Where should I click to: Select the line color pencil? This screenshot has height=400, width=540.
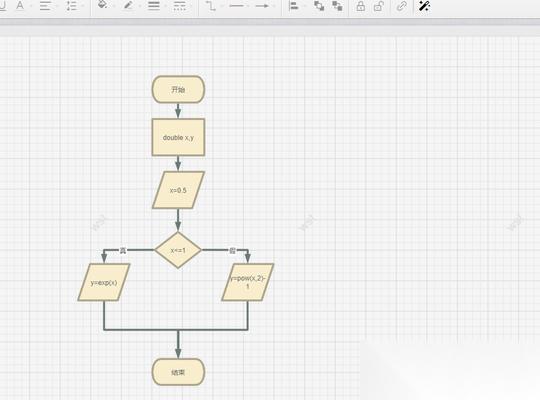point(128,6)
